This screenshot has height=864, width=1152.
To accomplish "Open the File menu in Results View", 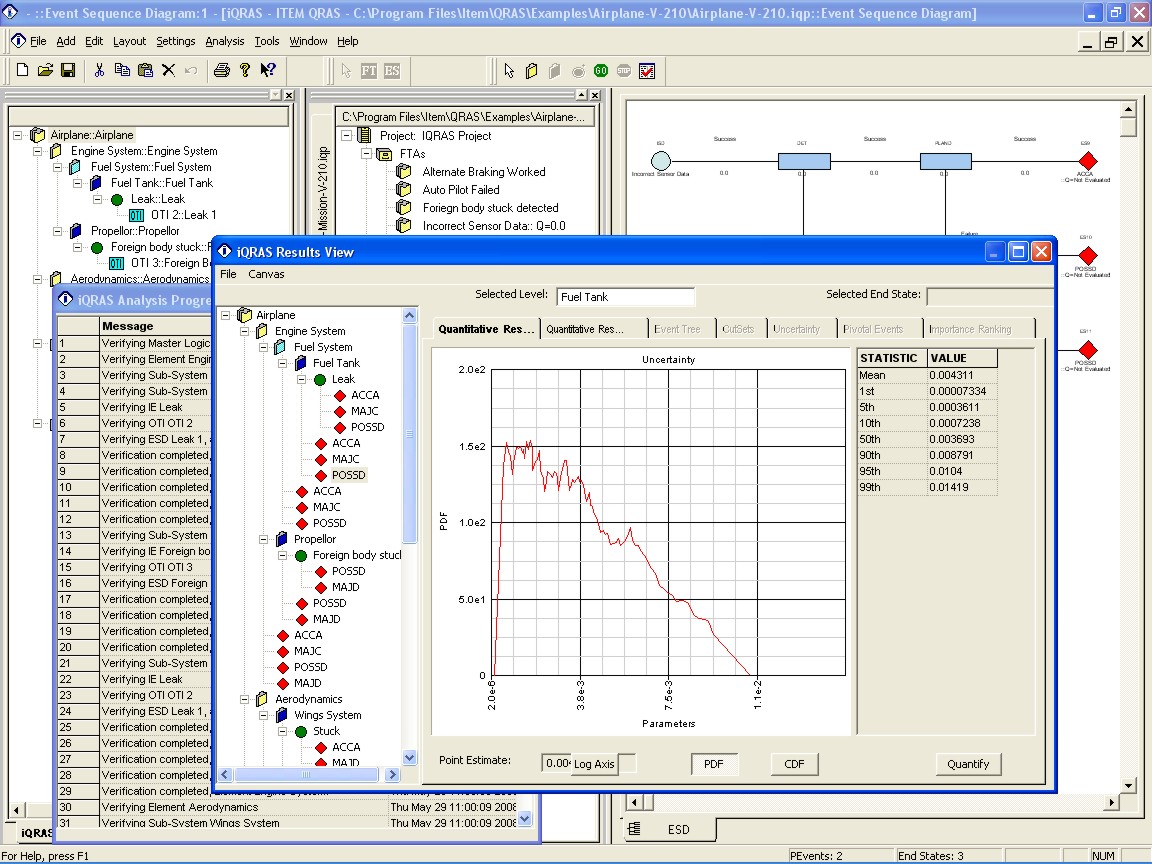I will tap(228, 274).
